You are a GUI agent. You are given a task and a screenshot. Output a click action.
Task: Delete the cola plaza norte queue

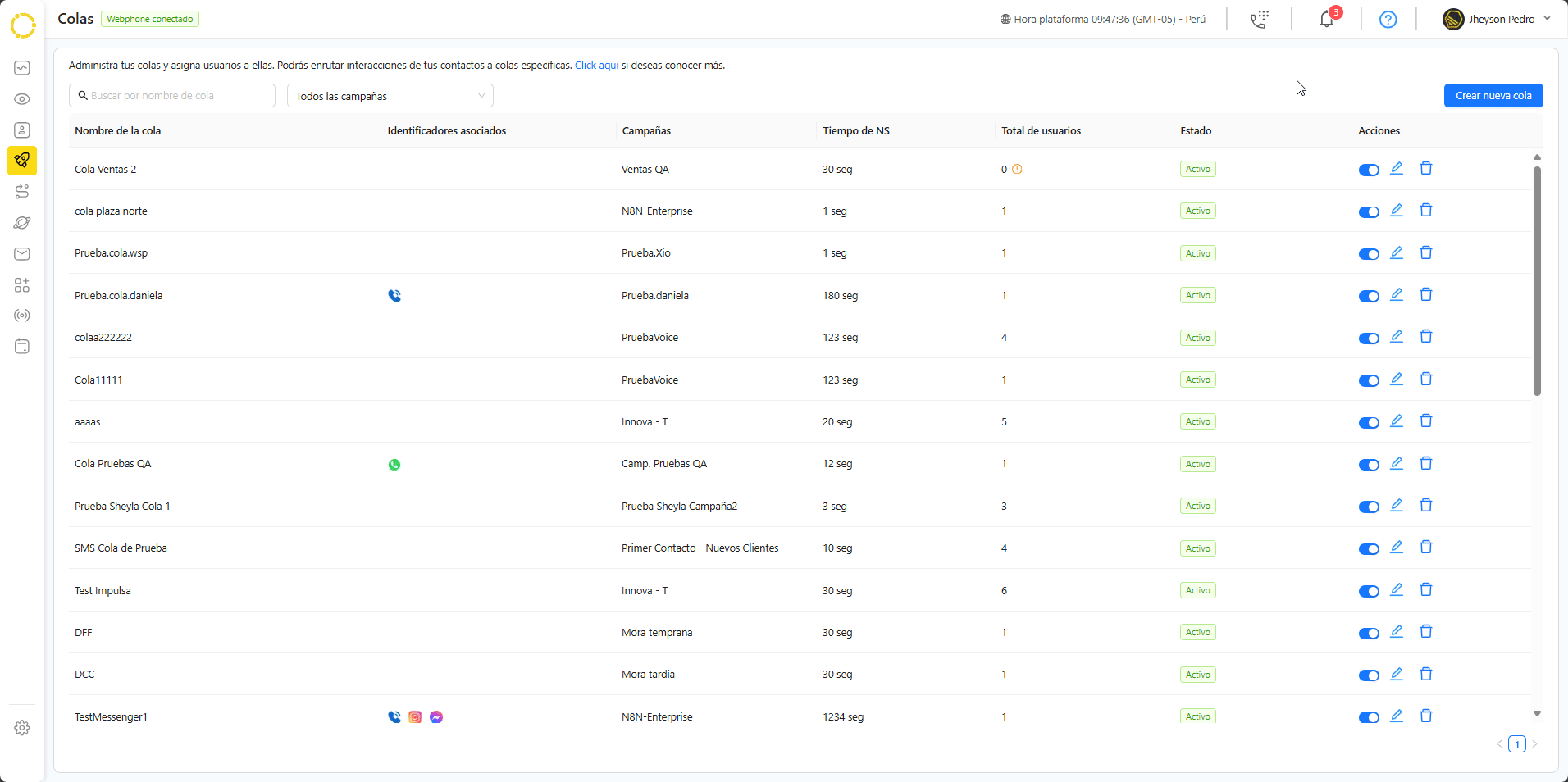[1426, 211]
